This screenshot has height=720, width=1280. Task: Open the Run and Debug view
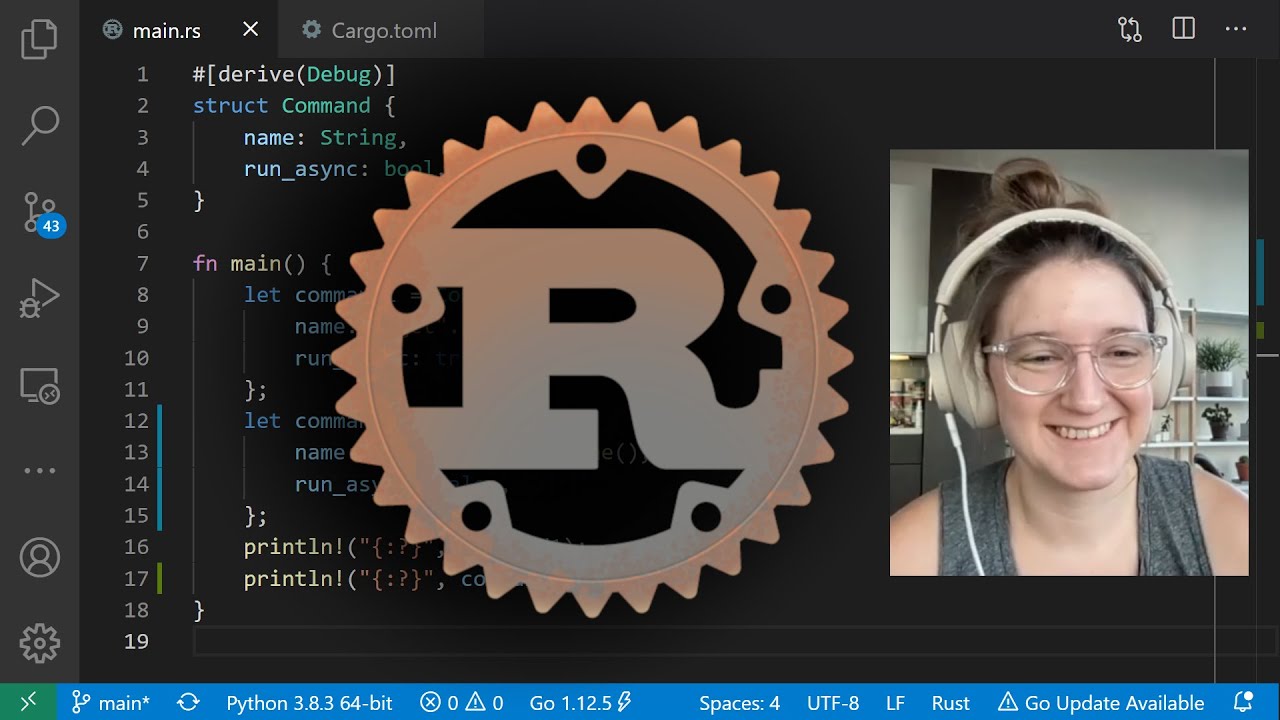[x=40, y=298]
